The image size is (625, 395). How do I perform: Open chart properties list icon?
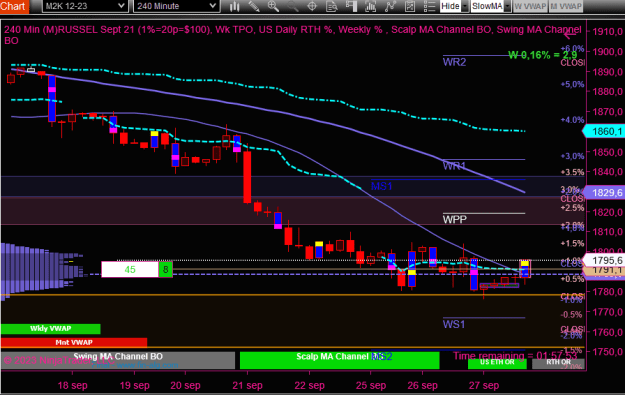[429, 6]
